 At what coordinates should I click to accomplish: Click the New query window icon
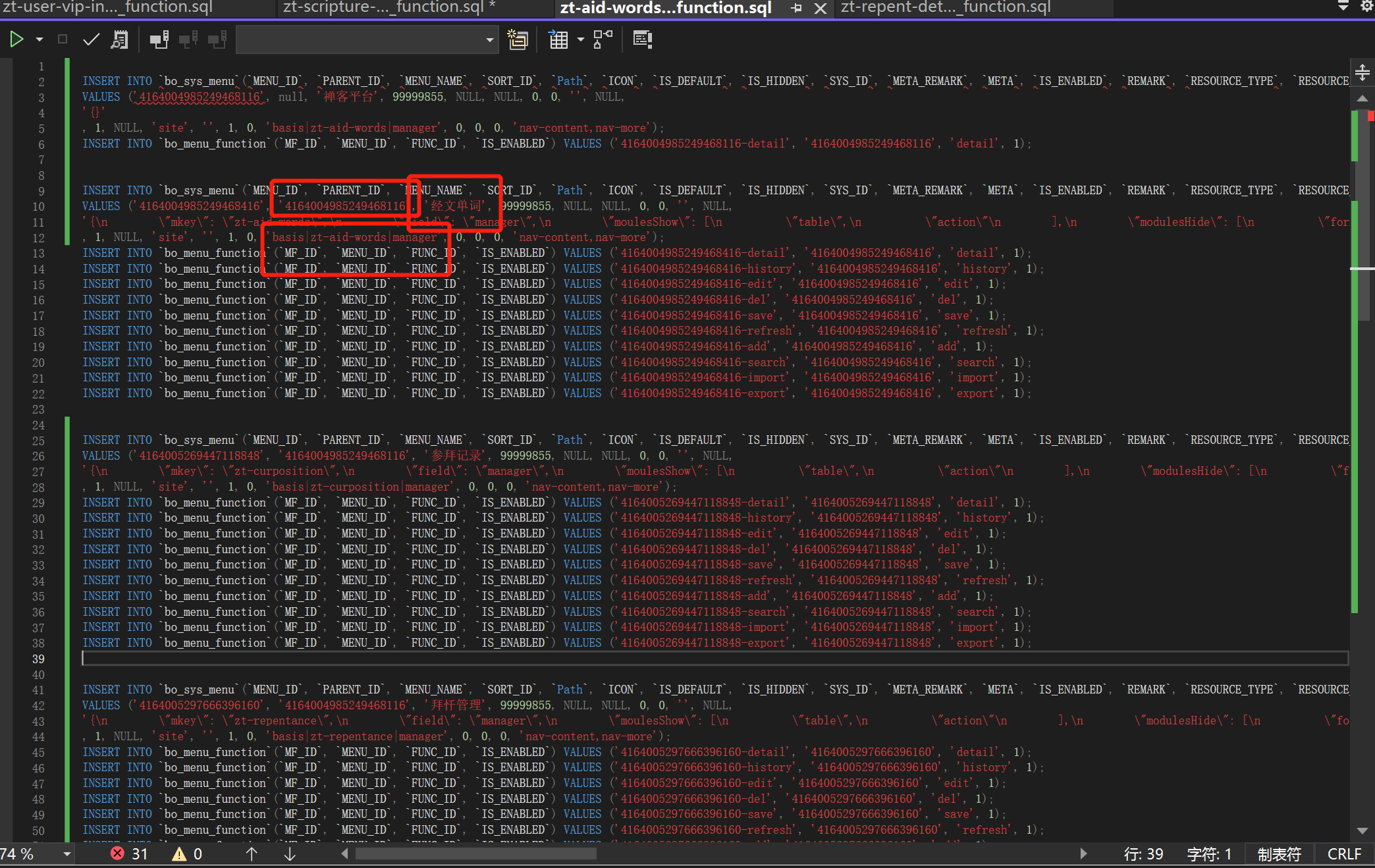pos(518,40)
